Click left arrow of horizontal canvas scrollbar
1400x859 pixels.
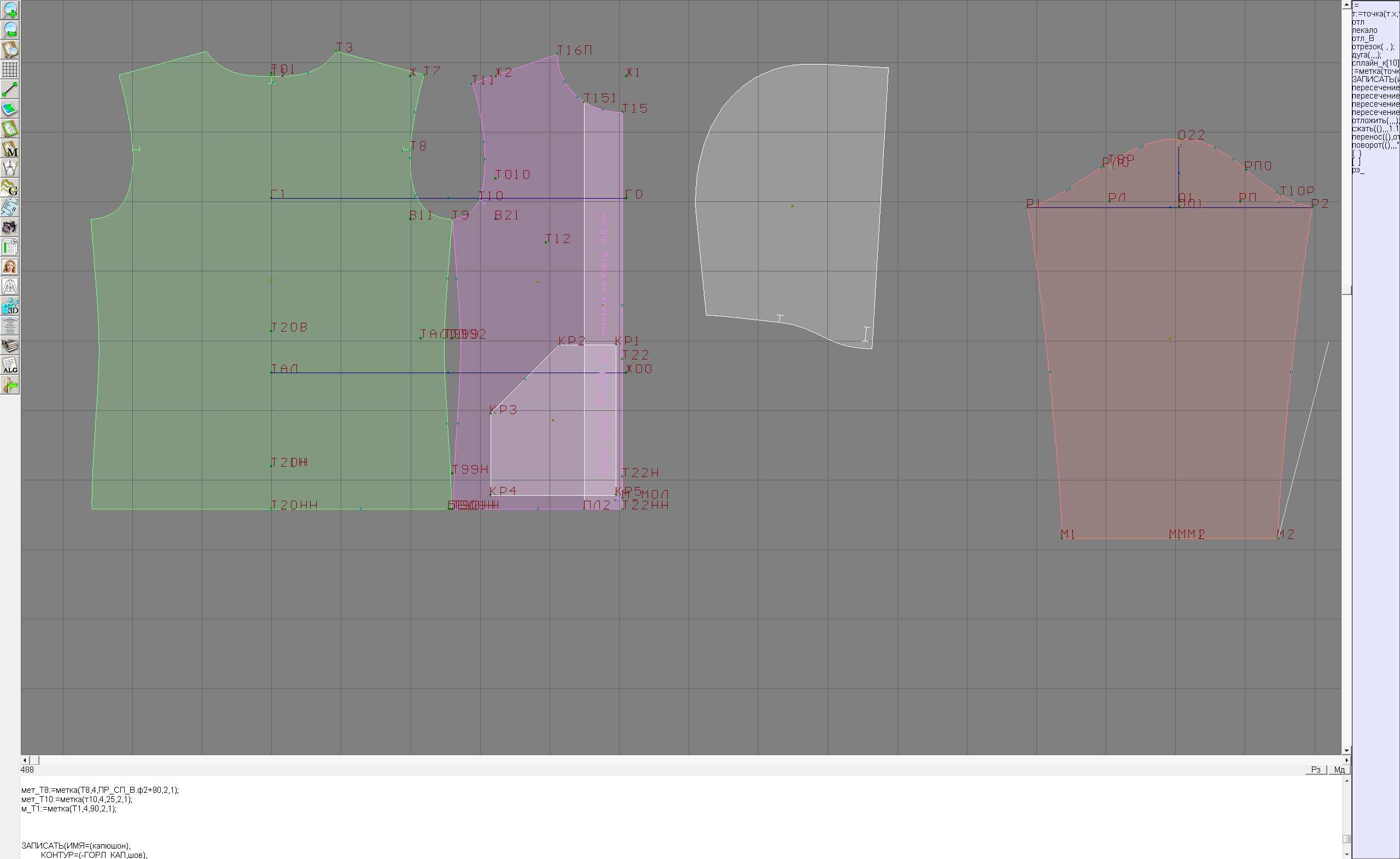click(25, 760)
